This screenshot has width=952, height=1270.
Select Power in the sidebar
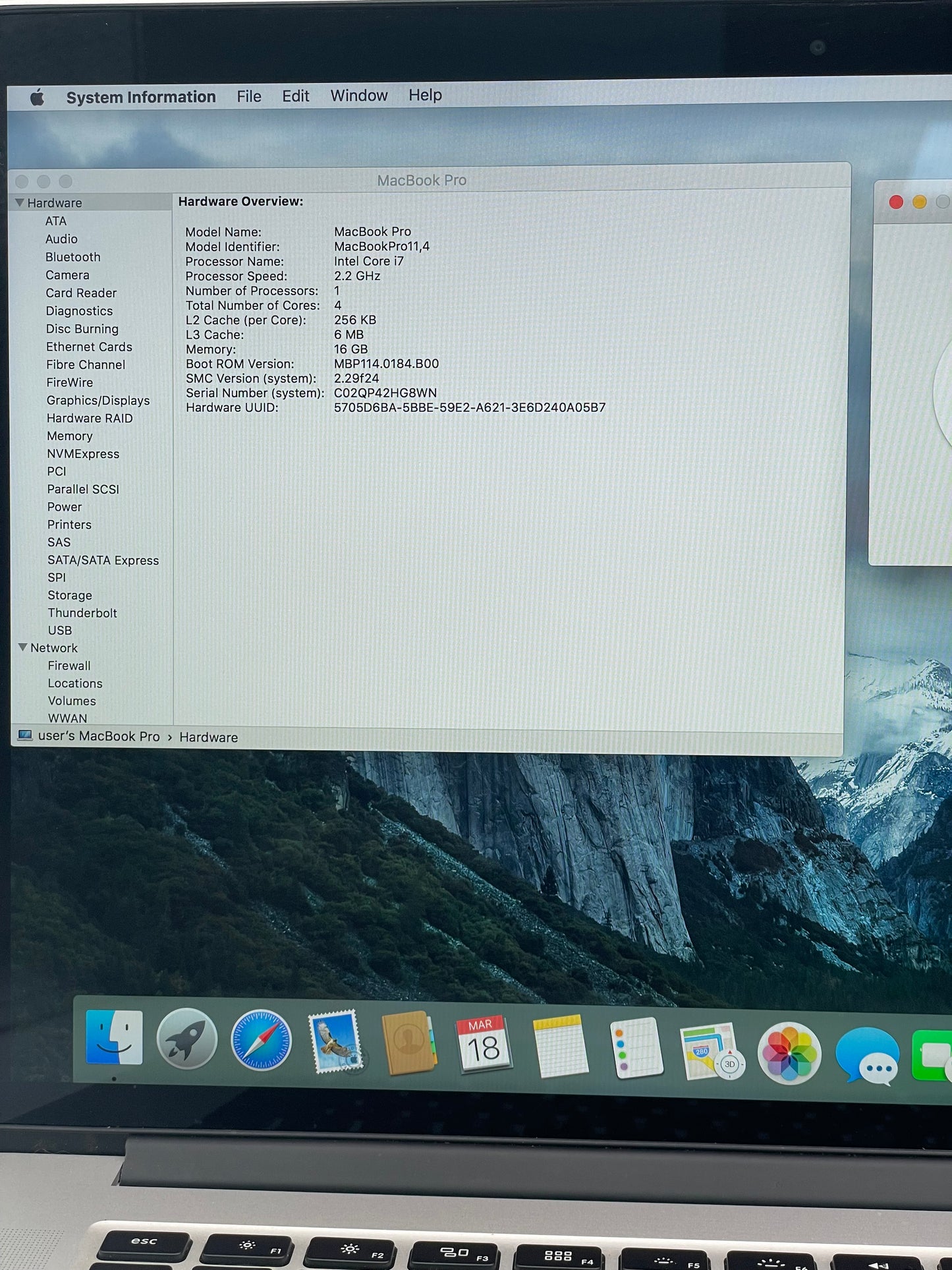pos(65,507)
